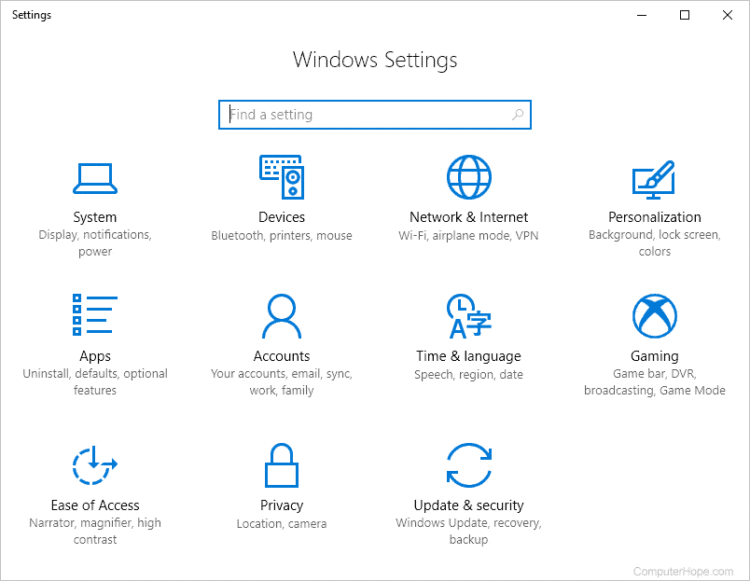The height and width of the screenshot is (581, 750).
Task: Open the Privacy padlock icon
Action: 282,465
